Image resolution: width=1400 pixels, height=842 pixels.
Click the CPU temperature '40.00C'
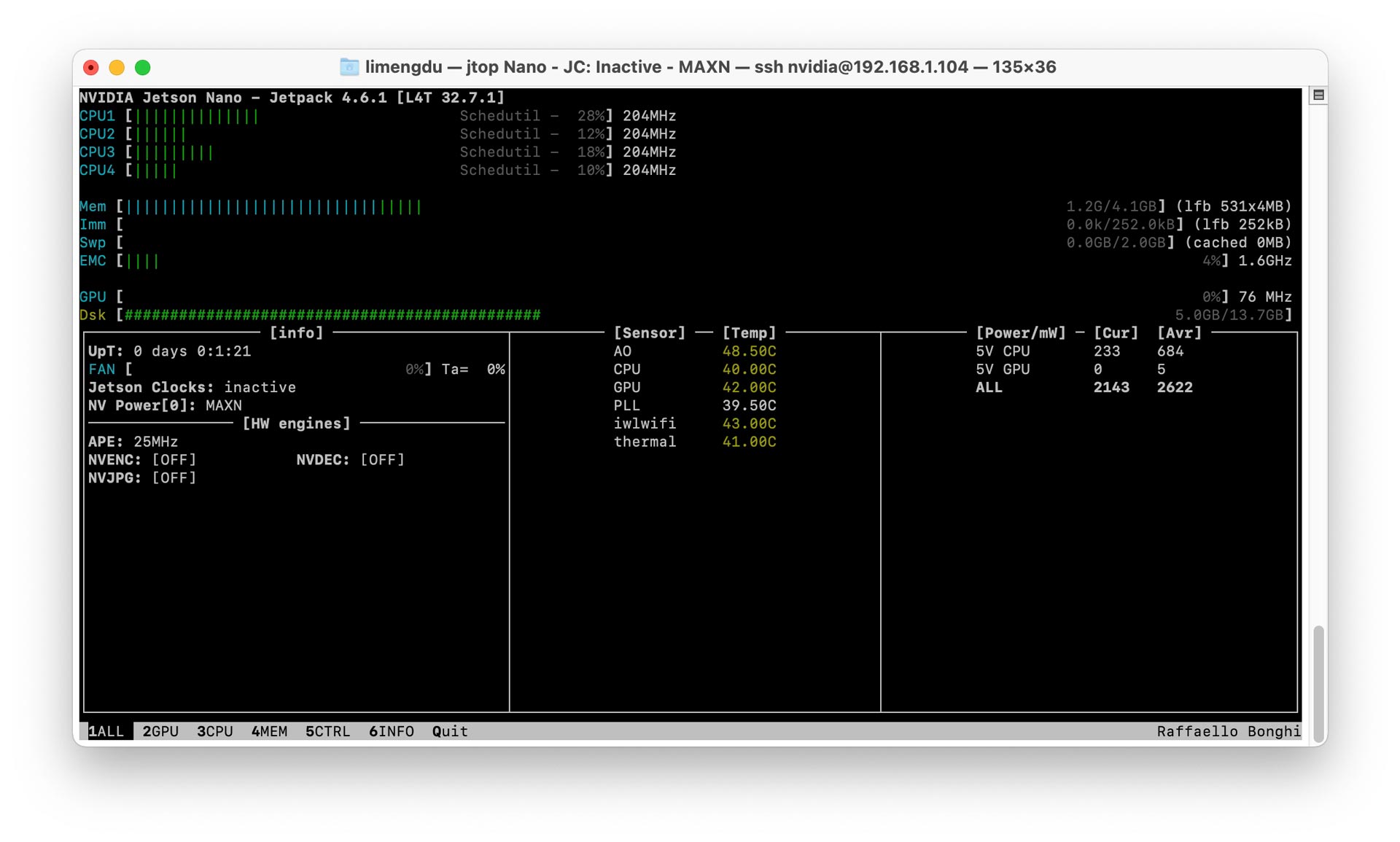pyautogui.click(x=749, y=370)
